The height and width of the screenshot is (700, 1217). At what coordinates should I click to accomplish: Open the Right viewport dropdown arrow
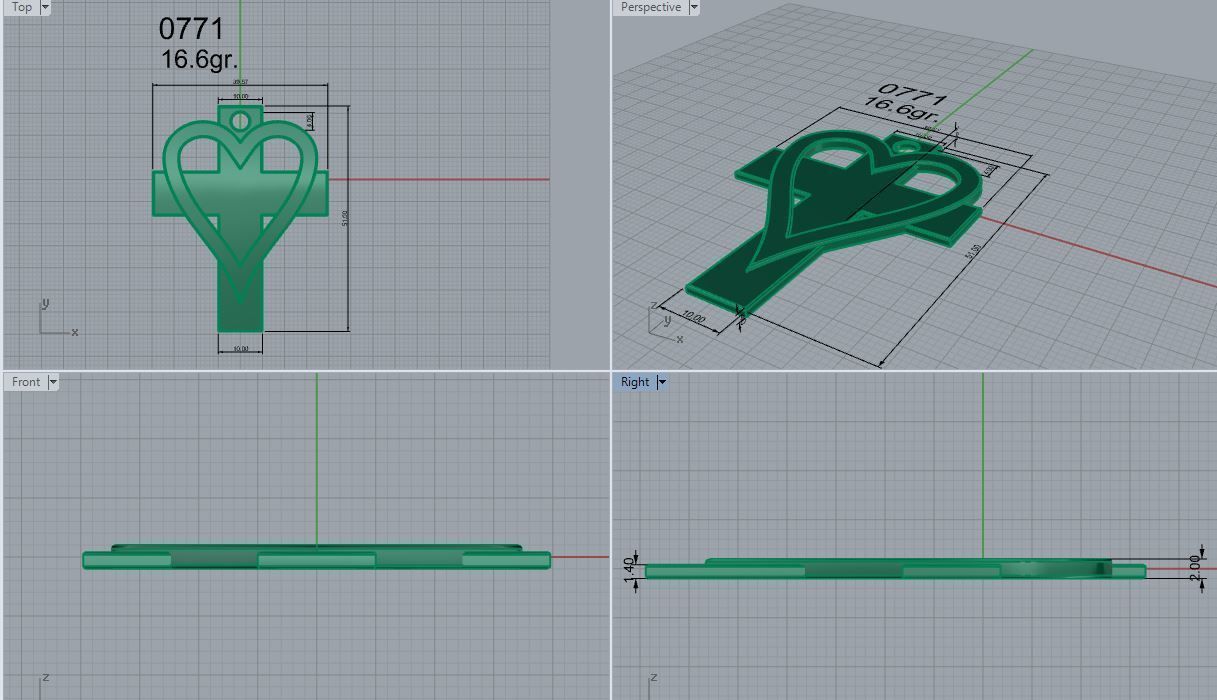coord(662,382)
